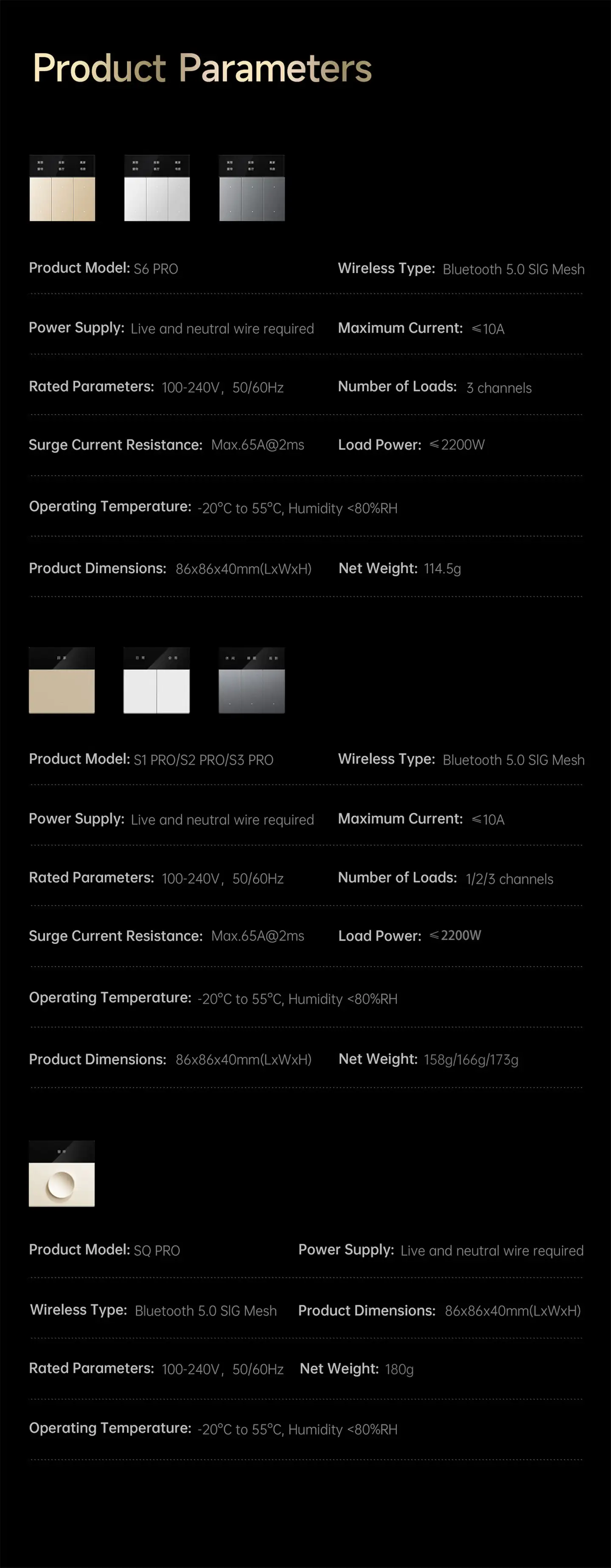Click the SQ PRO Operating Temperature value
The height and width of the screenshot is (1568, 611).
(x=297, y=1430)
